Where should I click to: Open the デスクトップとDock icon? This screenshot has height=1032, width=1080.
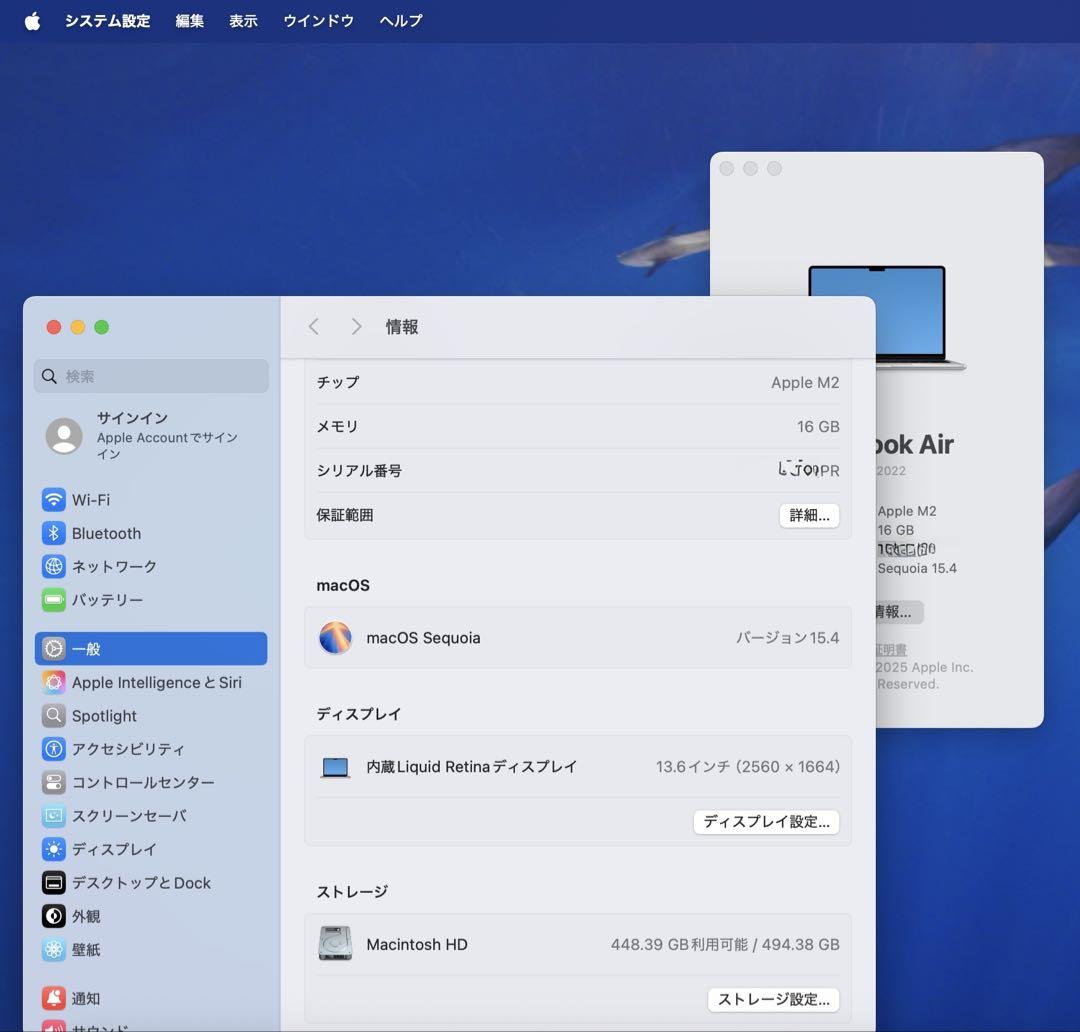[x=54, y=883]
